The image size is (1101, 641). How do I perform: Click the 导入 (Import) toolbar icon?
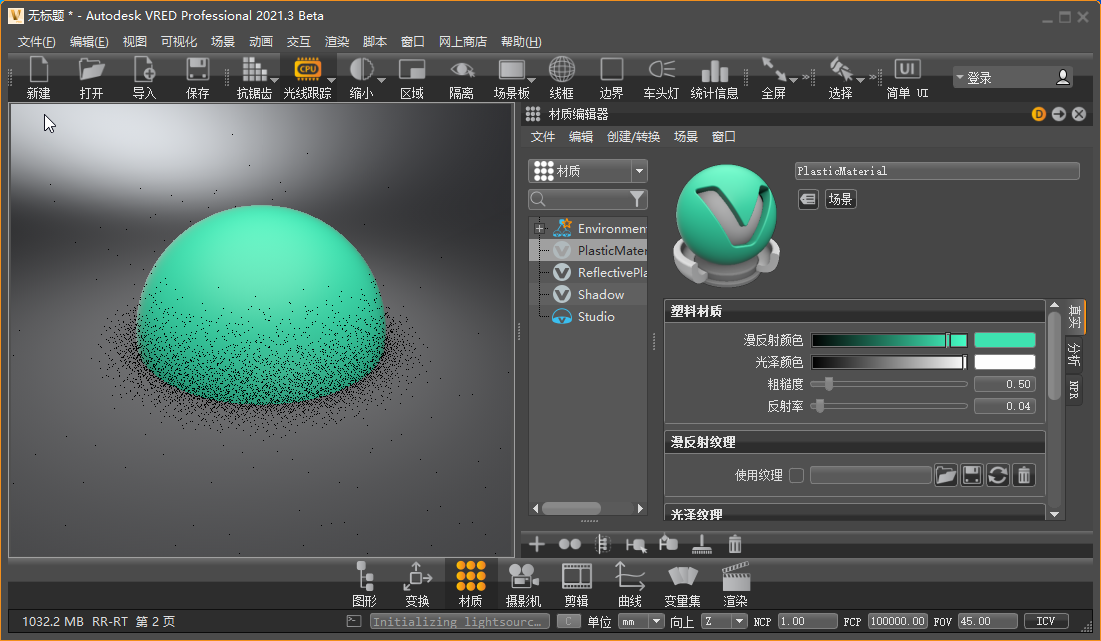point(144,77)
